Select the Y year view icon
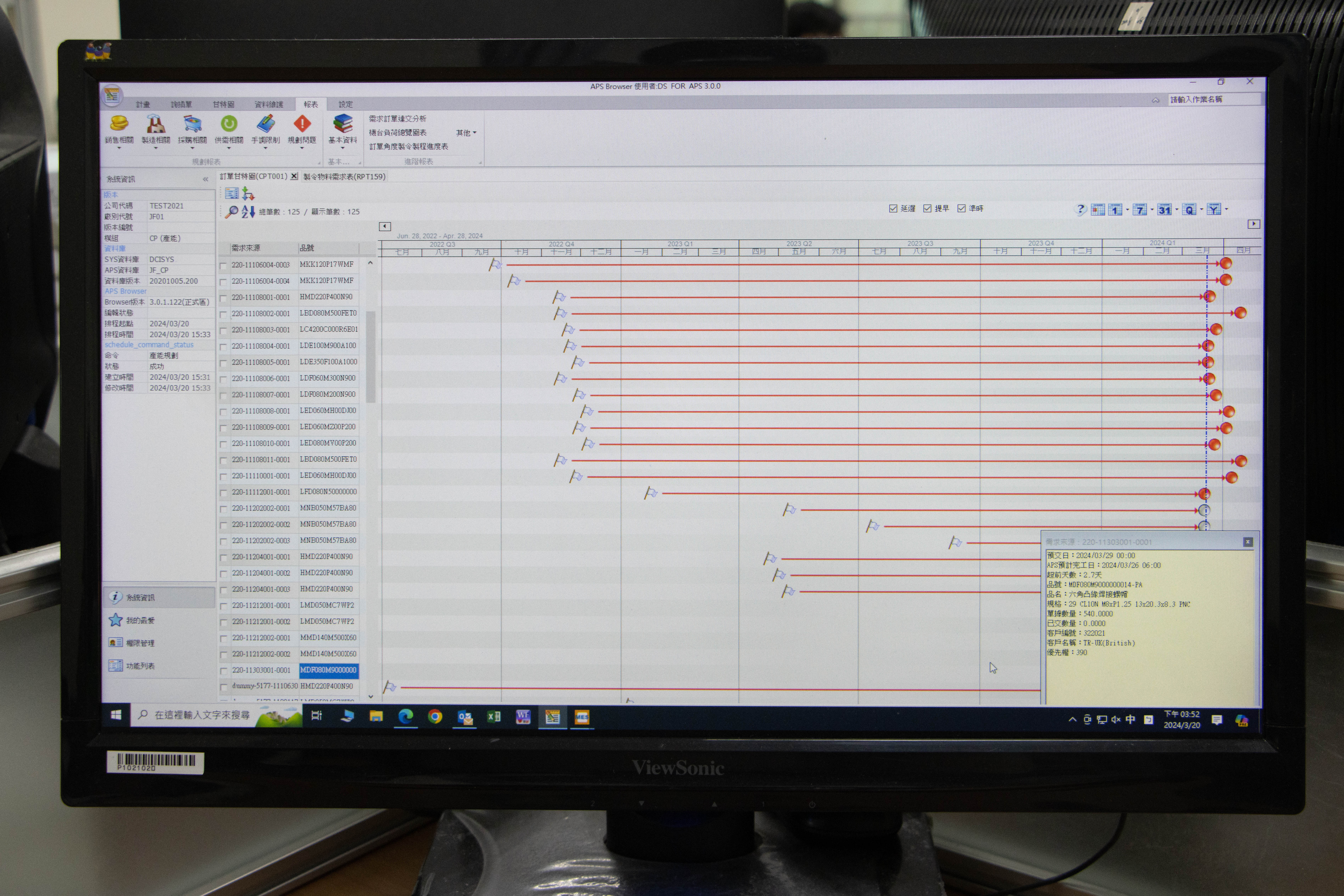This screenshot has width=1344, height=896. click(x=1214, y=209)
